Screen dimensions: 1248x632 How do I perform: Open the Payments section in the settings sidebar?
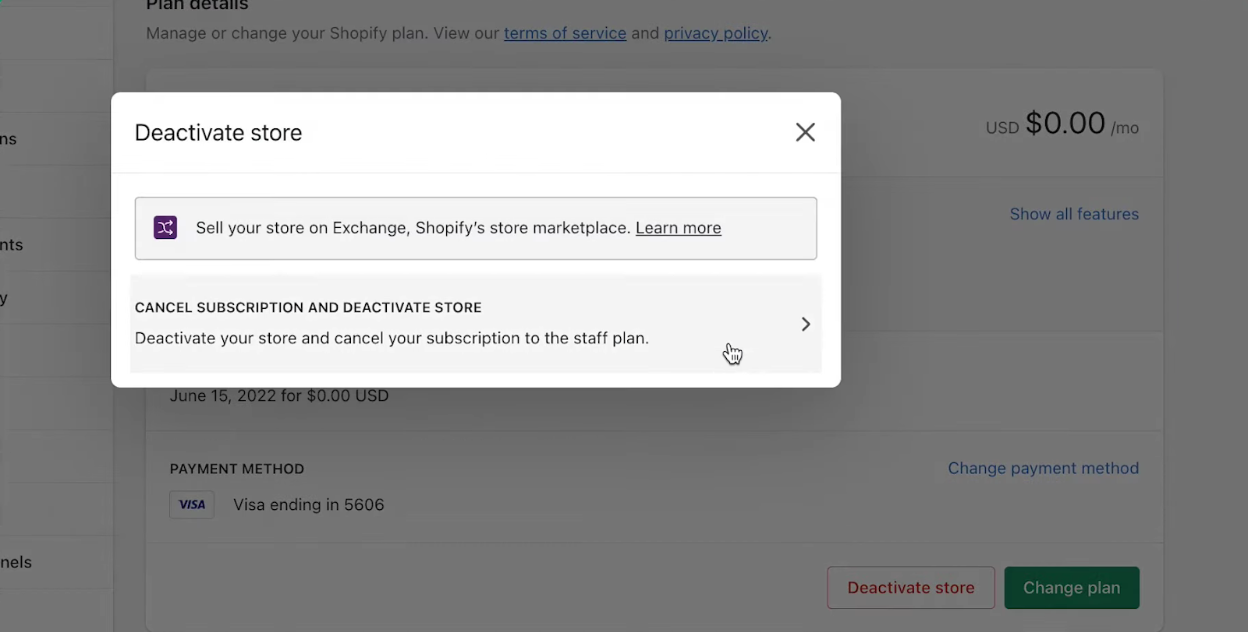pyautogui.click(x=30, y=245)
